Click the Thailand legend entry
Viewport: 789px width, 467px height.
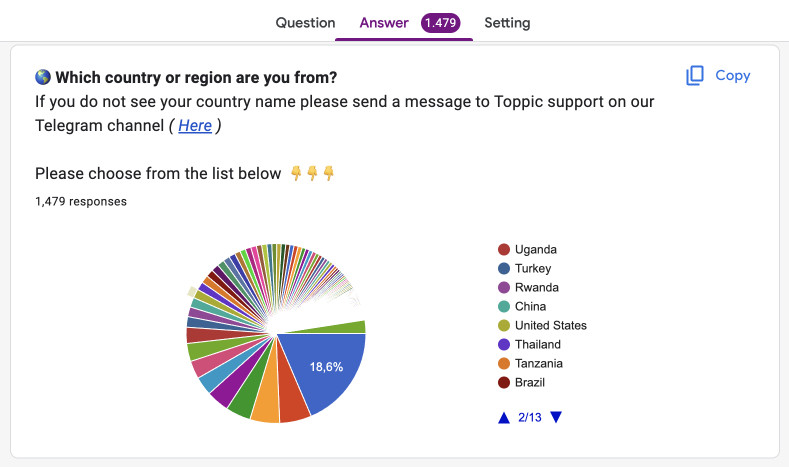click(529, 345)
